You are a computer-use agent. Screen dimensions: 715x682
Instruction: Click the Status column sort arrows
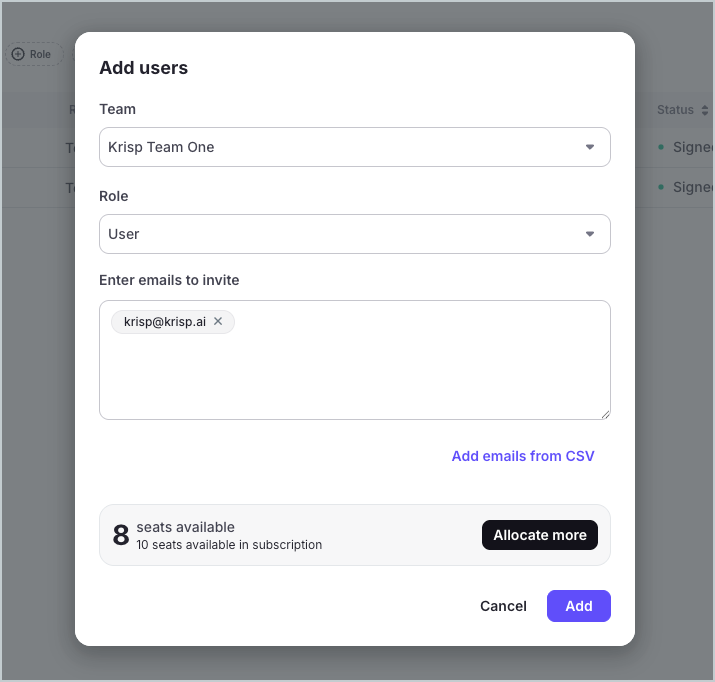pos(705,110)
